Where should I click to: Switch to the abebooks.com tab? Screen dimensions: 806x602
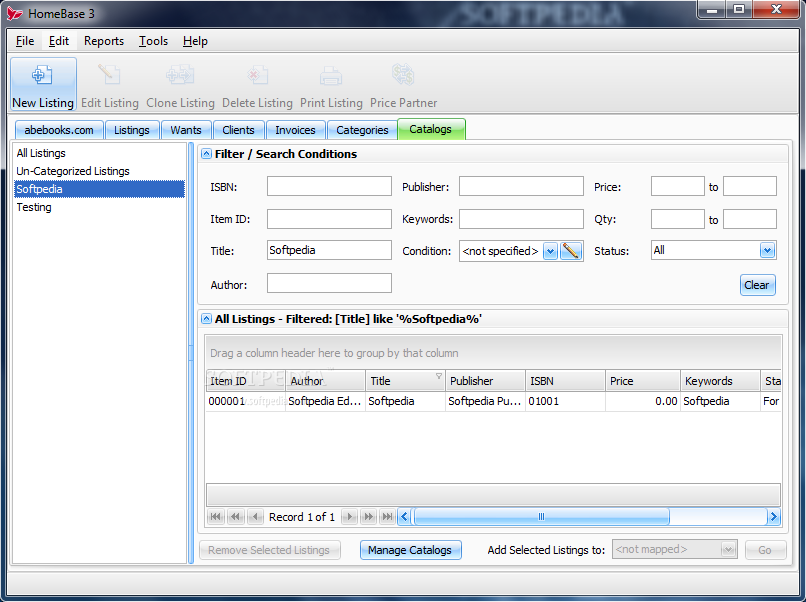59,130
